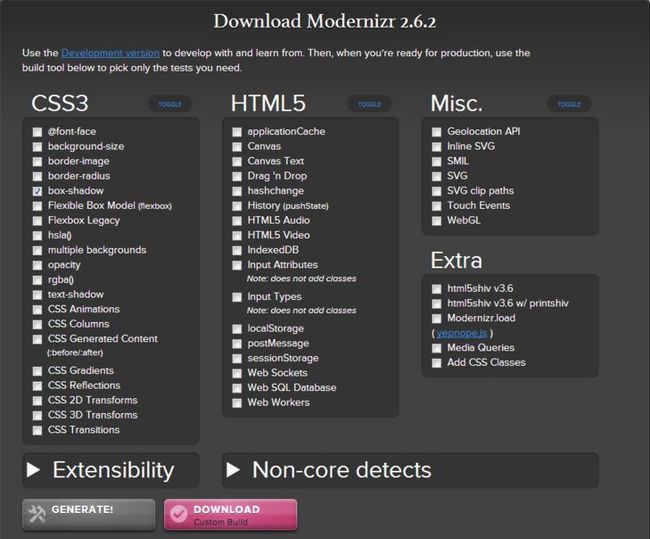The height and width of the screenshot is (539, 650).
Task: Tick the border-radius checkbox
Action: coord(37,176)
